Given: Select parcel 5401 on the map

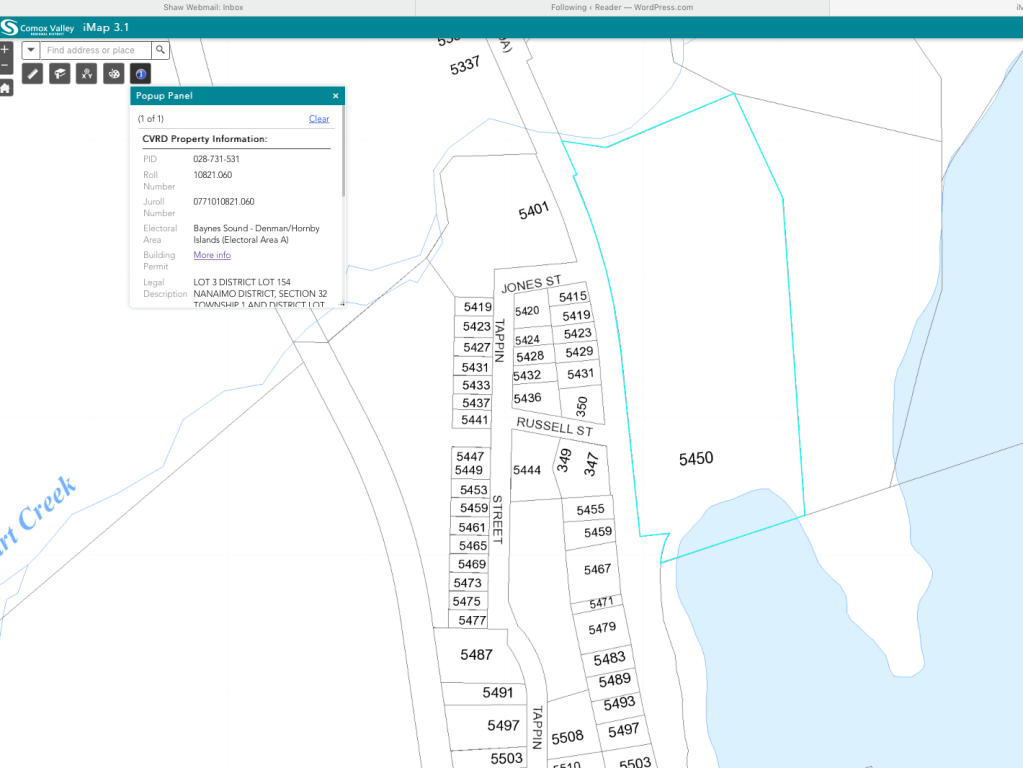Looking at the screenshot, I should [534, 213].
